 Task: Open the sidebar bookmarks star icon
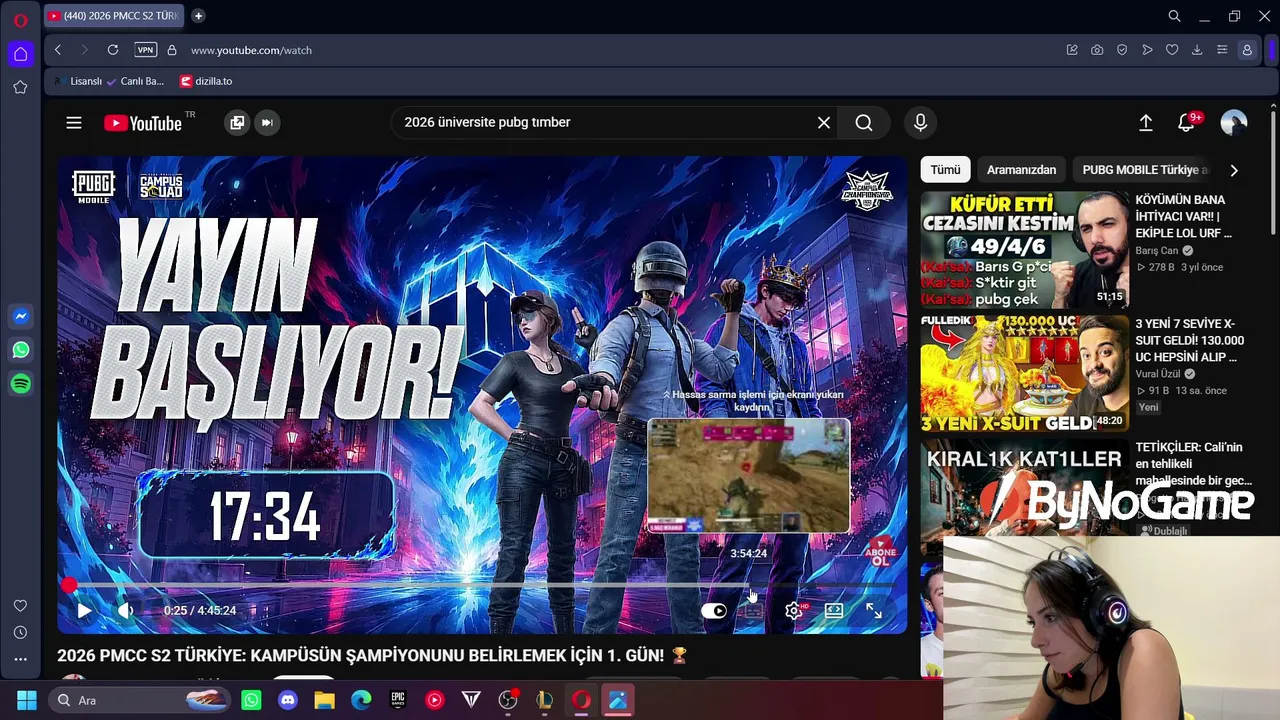point(20,88)
